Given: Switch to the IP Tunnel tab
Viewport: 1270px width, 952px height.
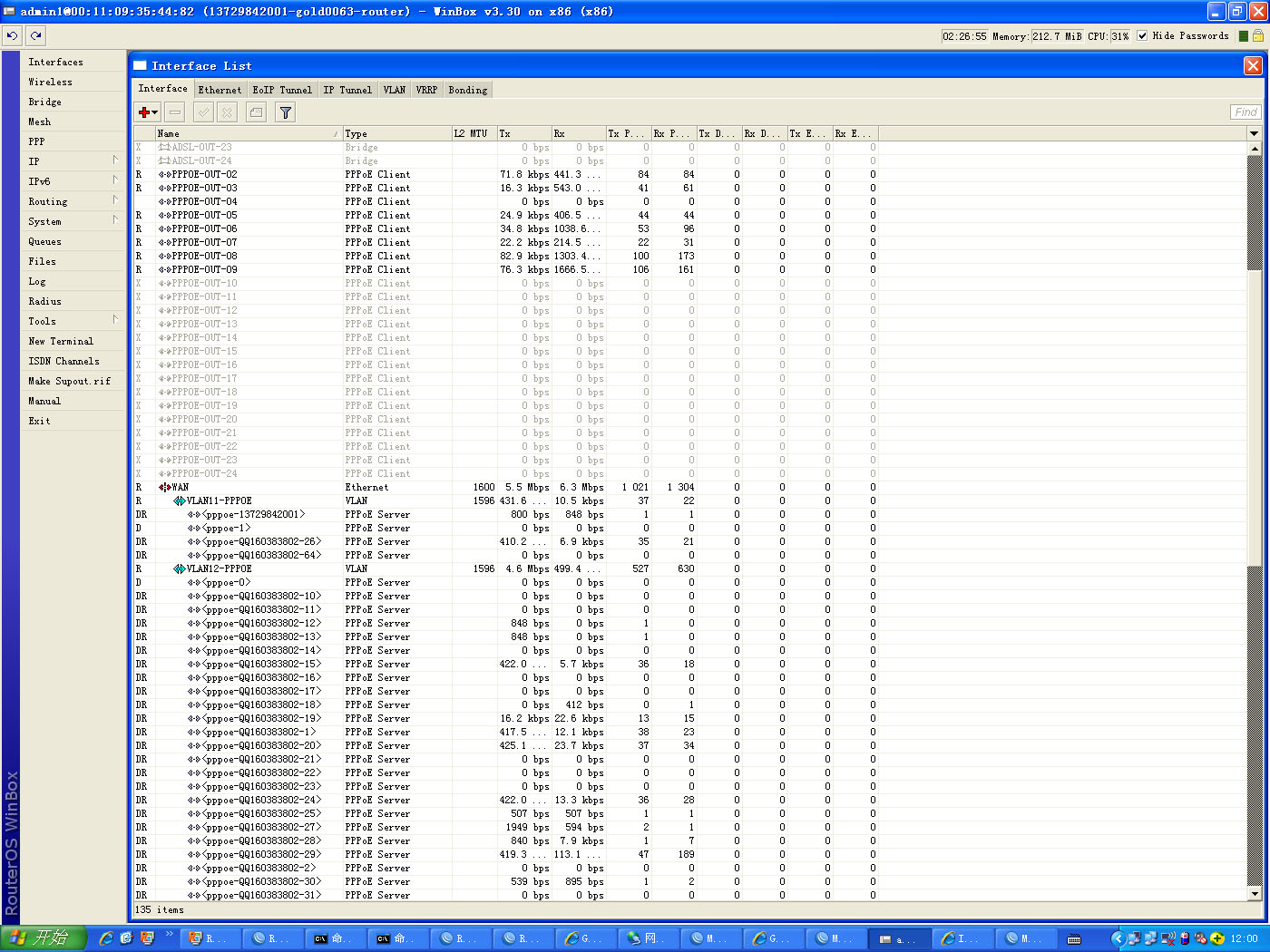Looking at the screenshot, I should 347,90.
